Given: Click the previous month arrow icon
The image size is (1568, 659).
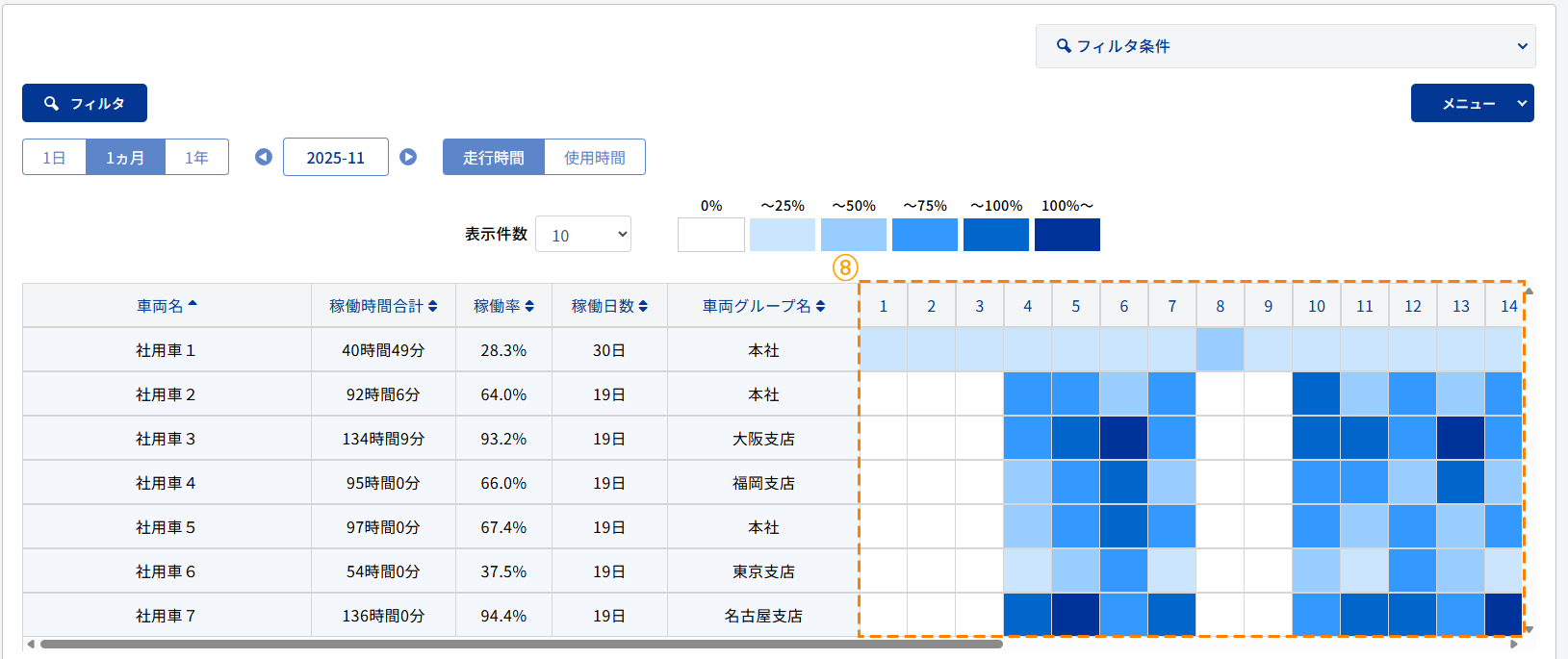Looking at the screenshot, I should (x=264, y=157).
